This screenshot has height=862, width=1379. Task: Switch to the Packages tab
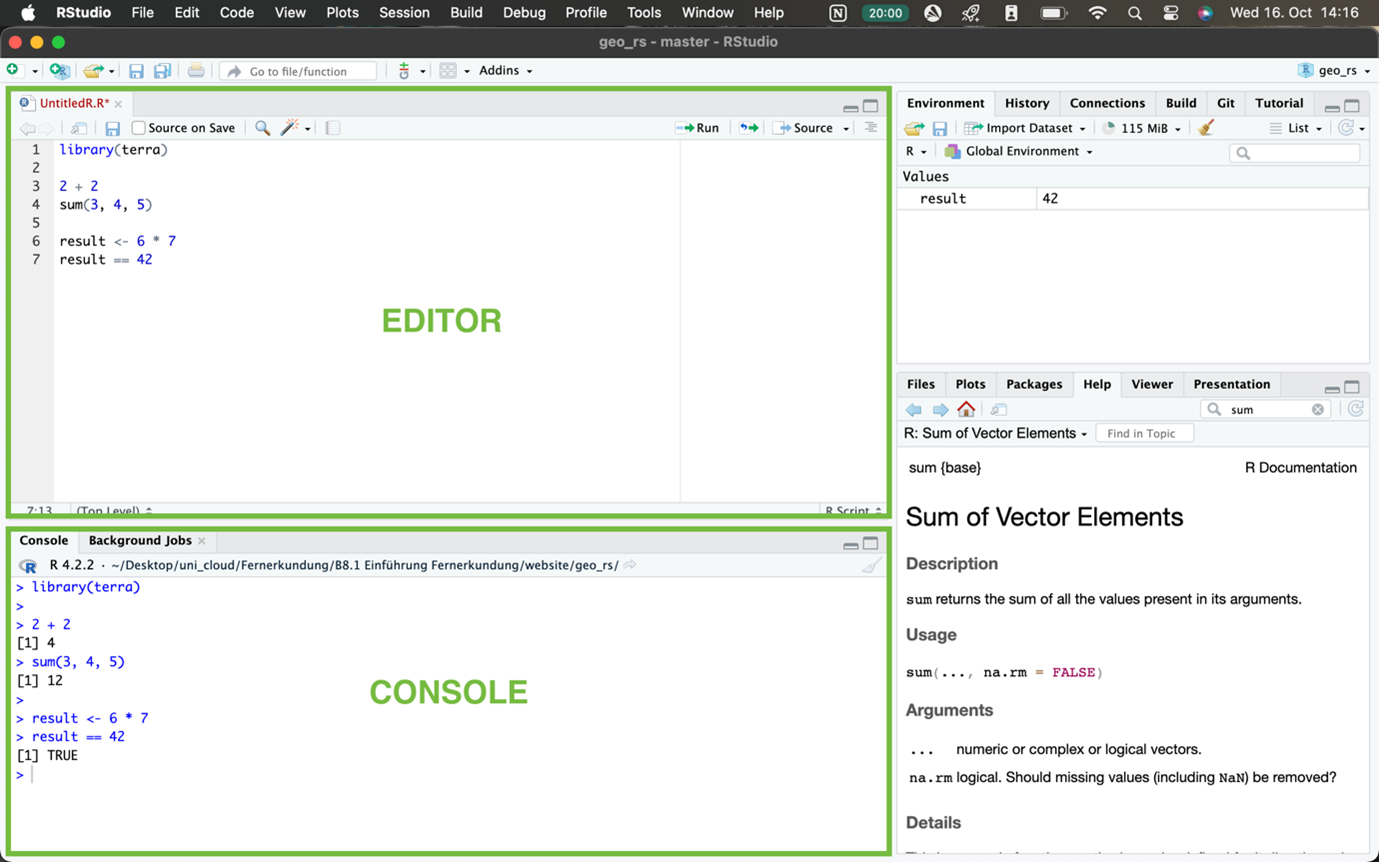click(x=1034, y=384)
